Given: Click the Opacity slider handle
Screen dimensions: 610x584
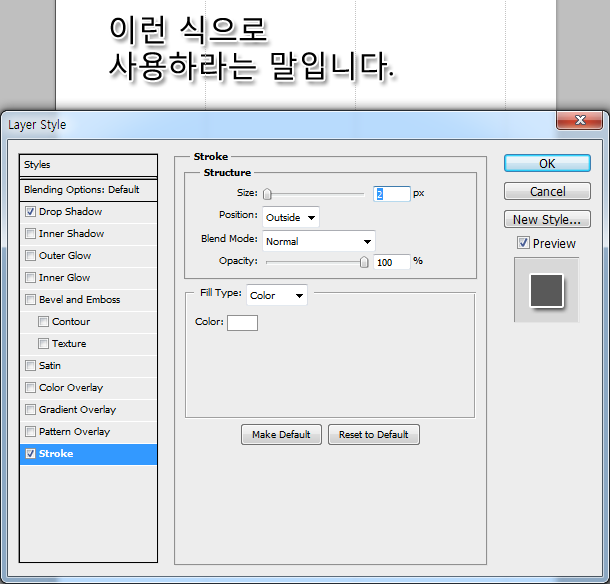Looking at the screenshot, I should (364, 262).
